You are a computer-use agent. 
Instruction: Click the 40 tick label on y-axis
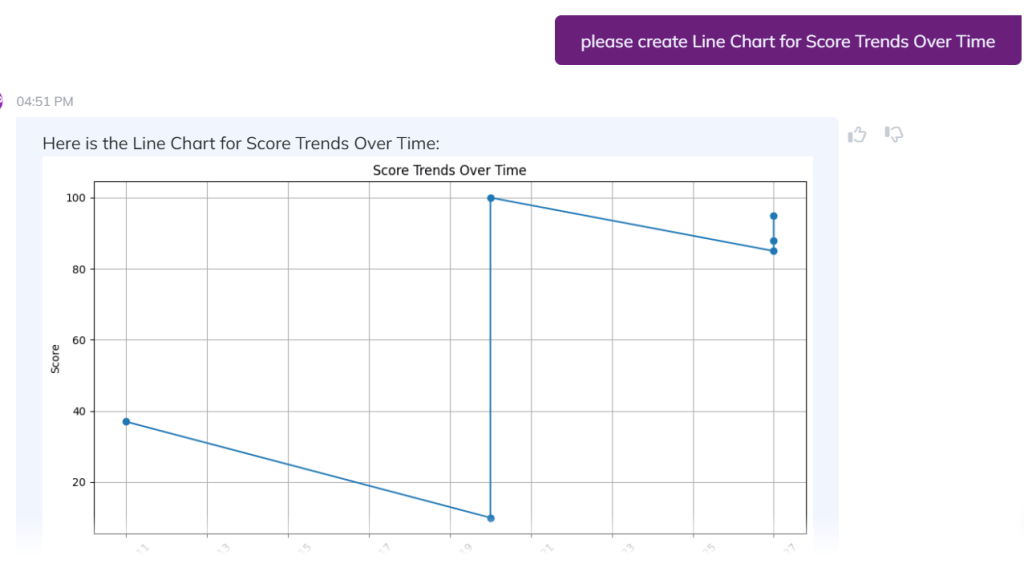point(78,411)
